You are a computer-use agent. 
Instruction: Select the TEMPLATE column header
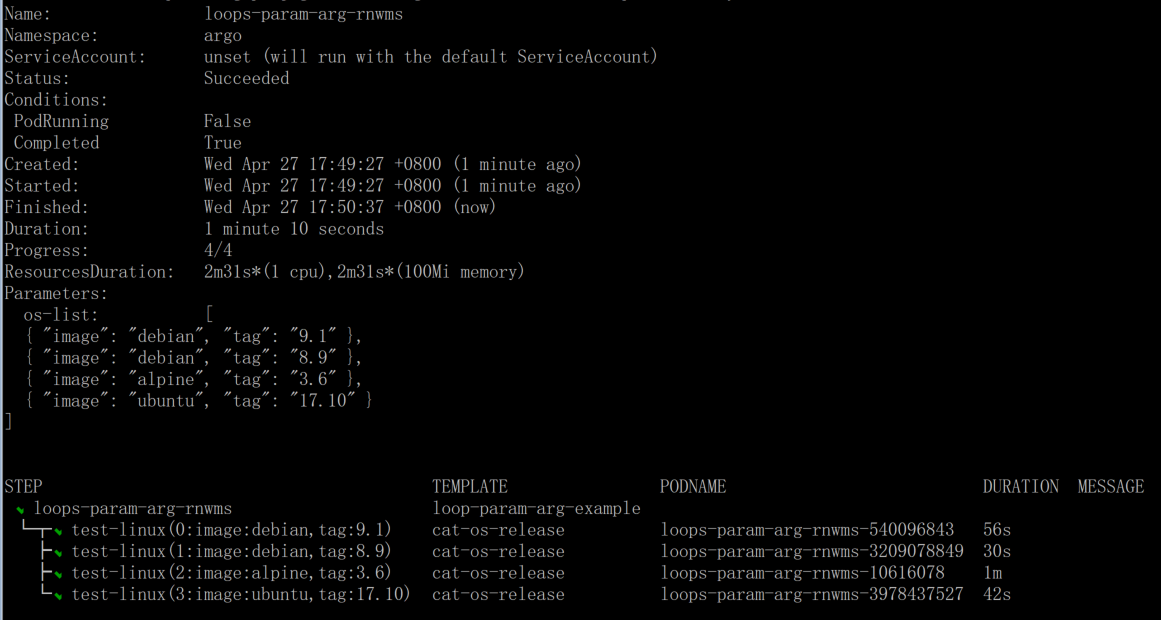[470, 487]
